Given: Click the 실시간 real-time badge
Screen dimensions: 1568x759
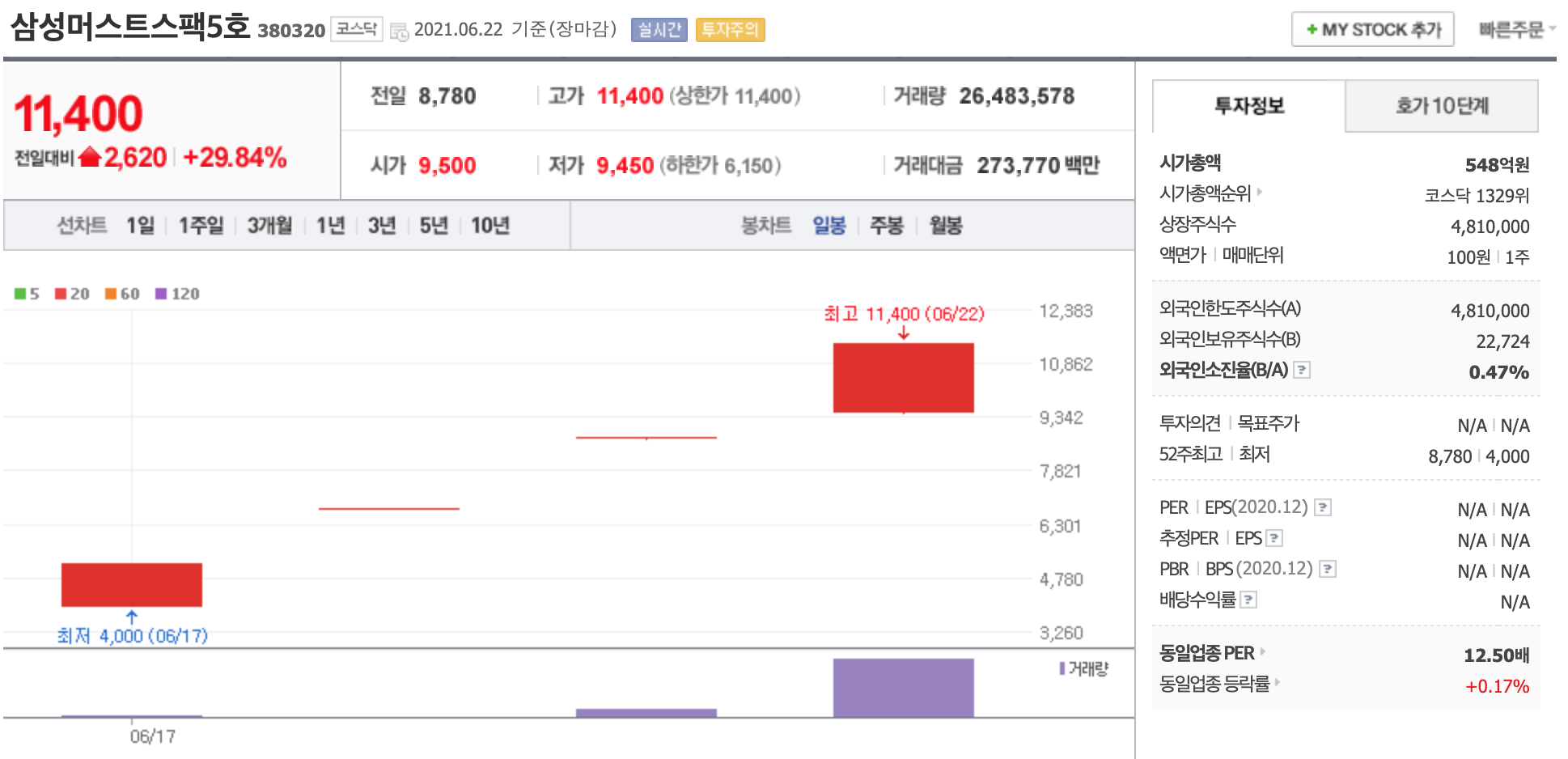Looking at the screenshot, I should (x=659, y=30).
